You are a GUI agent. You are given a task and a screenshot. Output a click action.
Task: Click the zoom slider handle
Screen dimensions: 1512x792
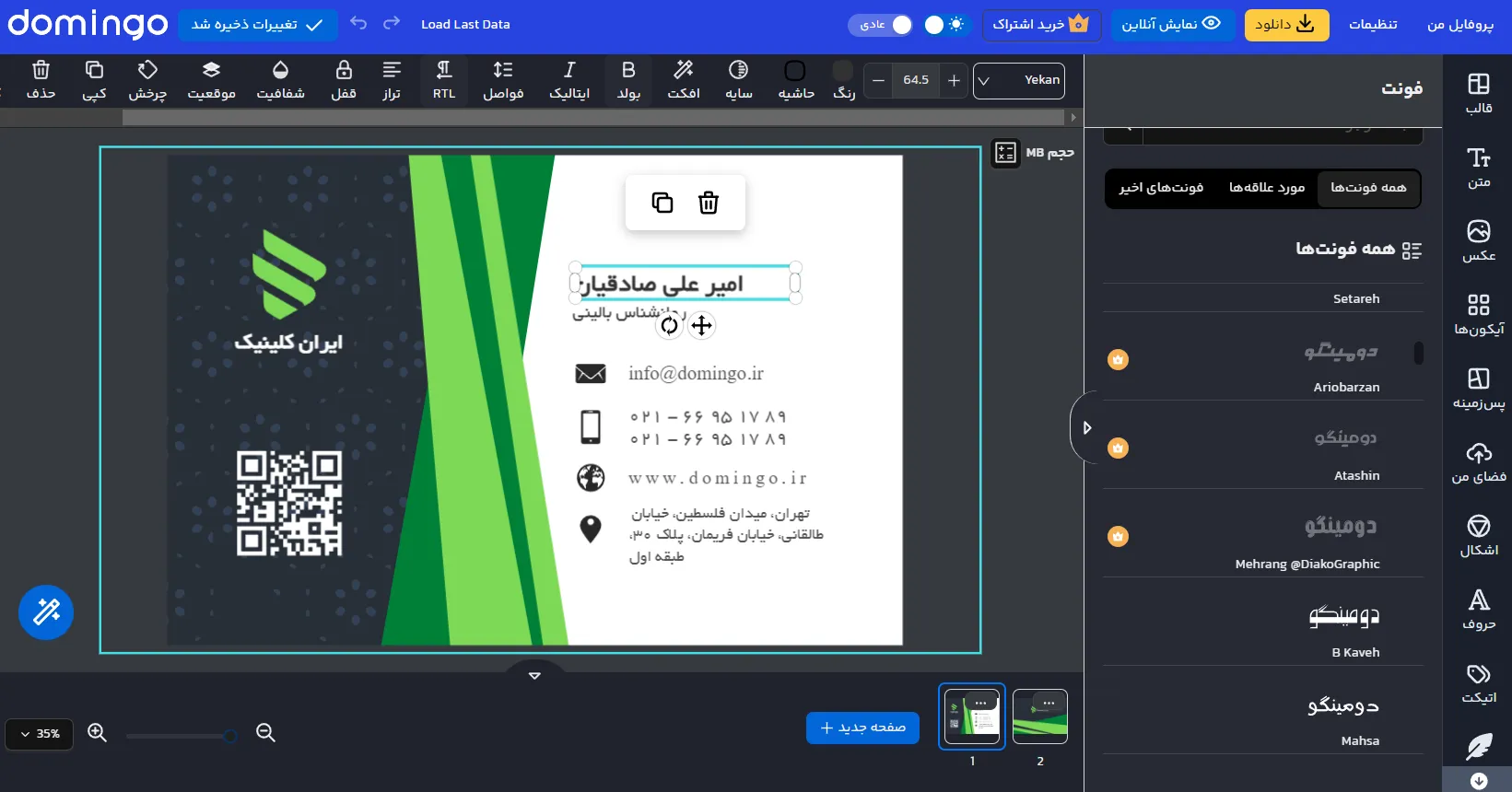(x=229, y=735)
